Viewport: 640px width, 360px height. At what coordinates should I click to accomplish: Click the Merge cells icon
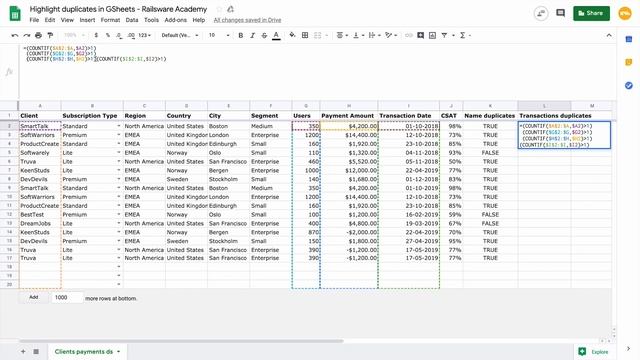pos(318,36)
